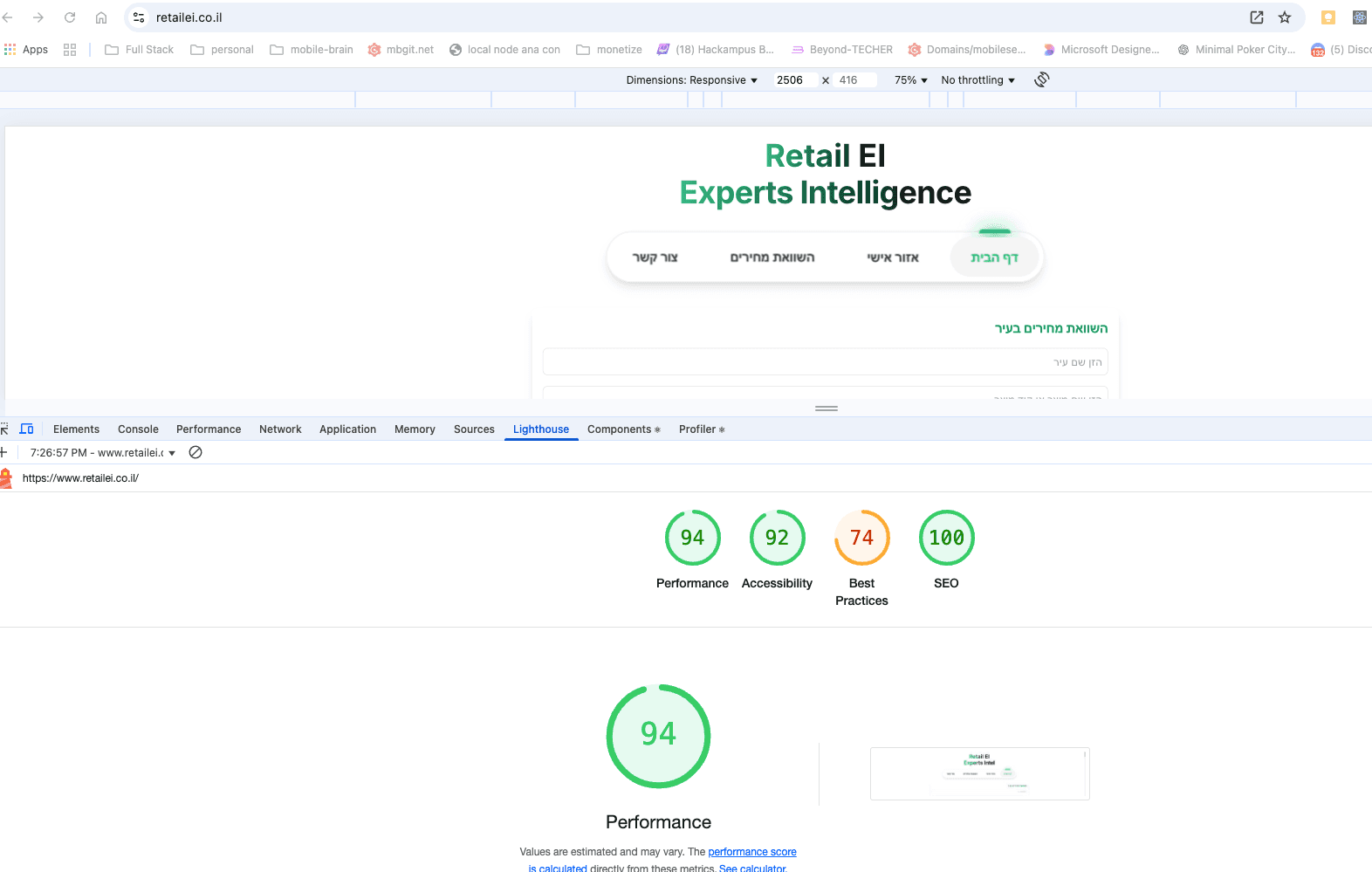Open the 75% zoom level dropdown
The height and width of the screenshot is (872, 1372).
click(x=910, y=80)
